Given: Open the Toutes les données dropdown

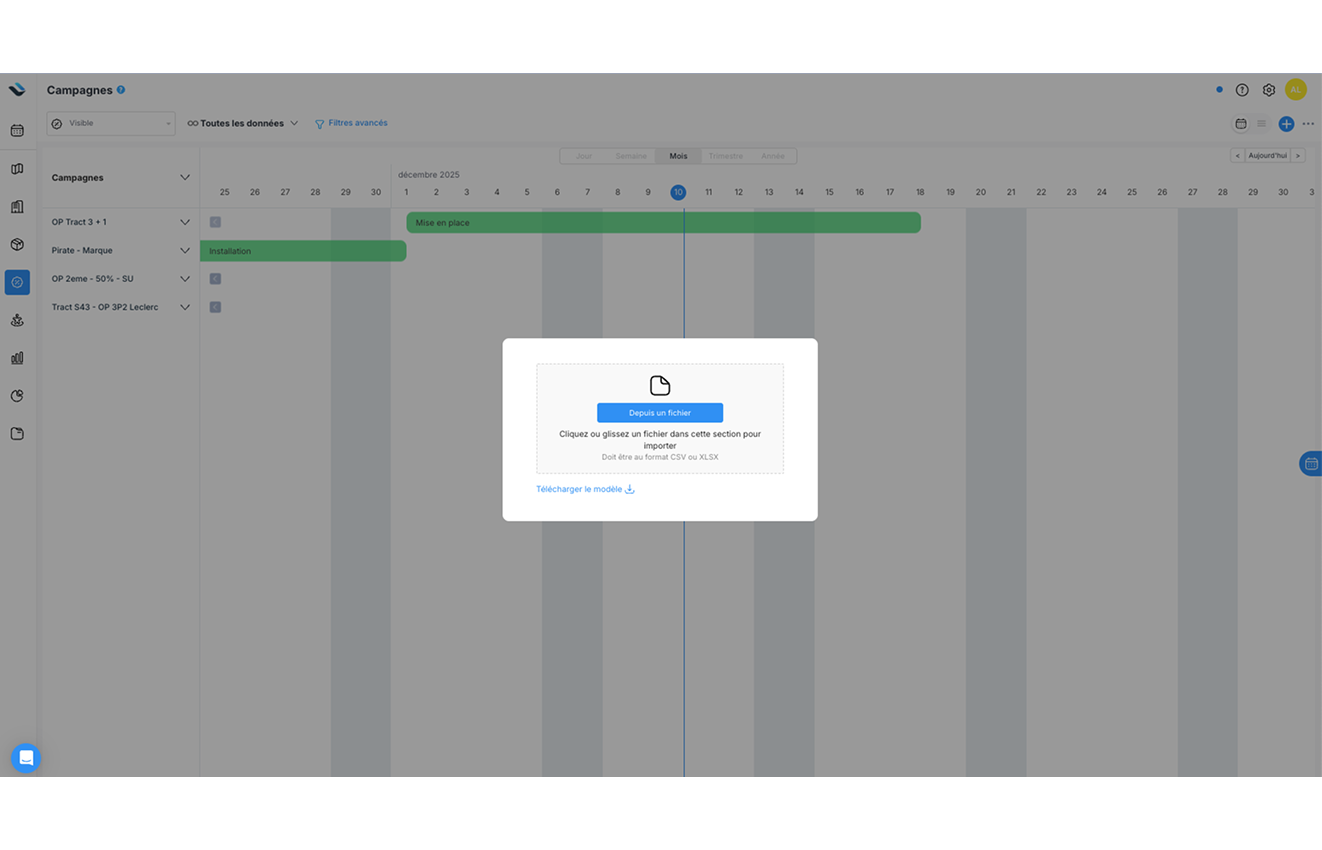Looking at the screenshot, I should tap(244, 122).
